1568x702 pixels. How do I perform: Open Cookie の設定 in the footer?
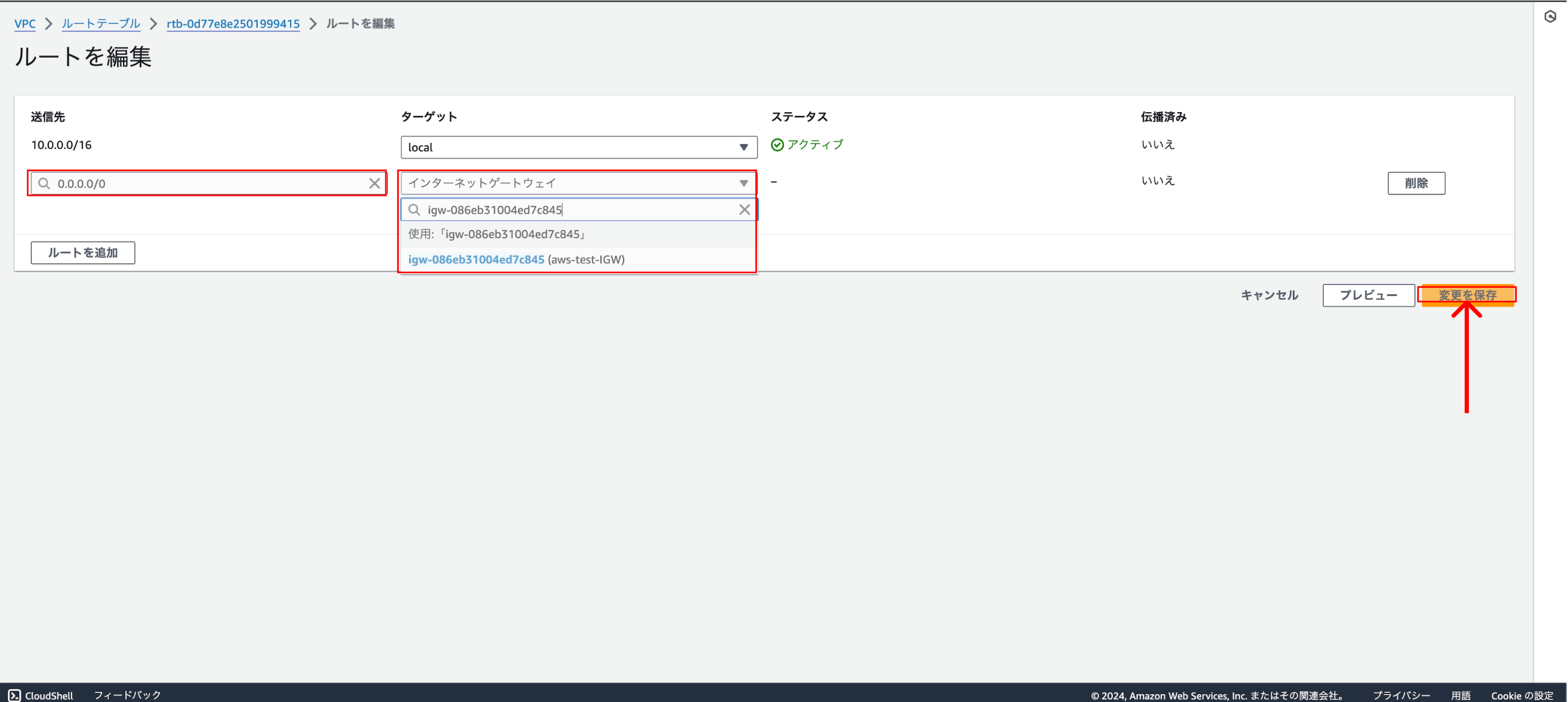point(1522,695)
